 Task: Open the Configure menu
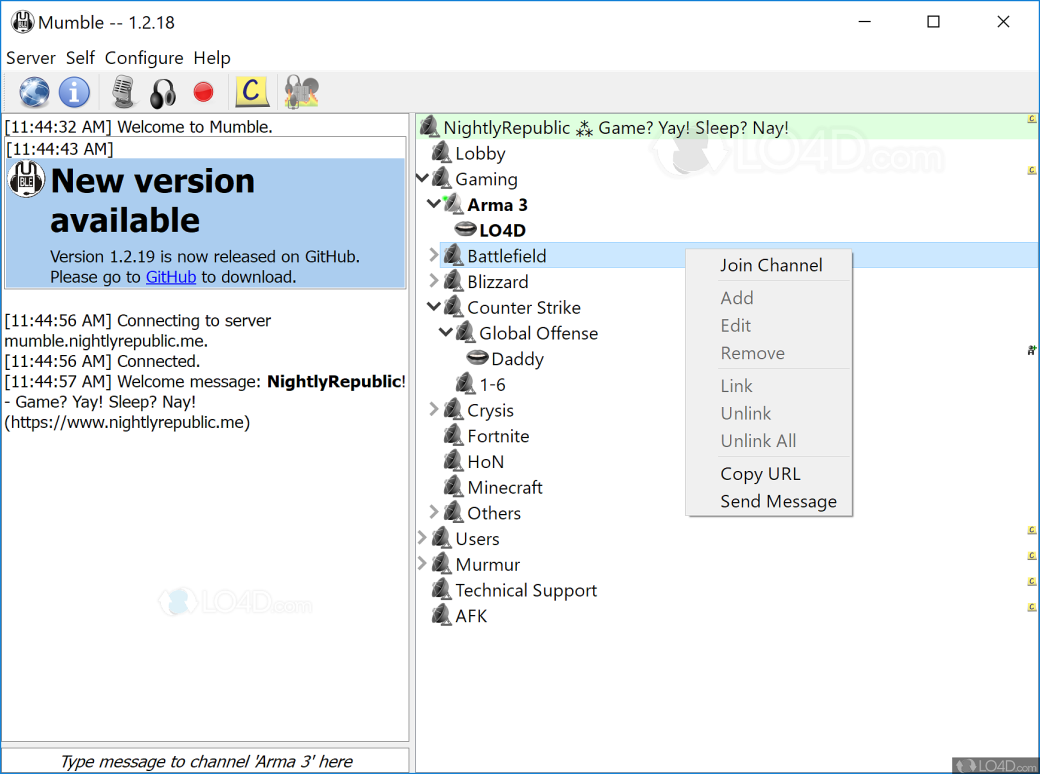coord(144,58)
